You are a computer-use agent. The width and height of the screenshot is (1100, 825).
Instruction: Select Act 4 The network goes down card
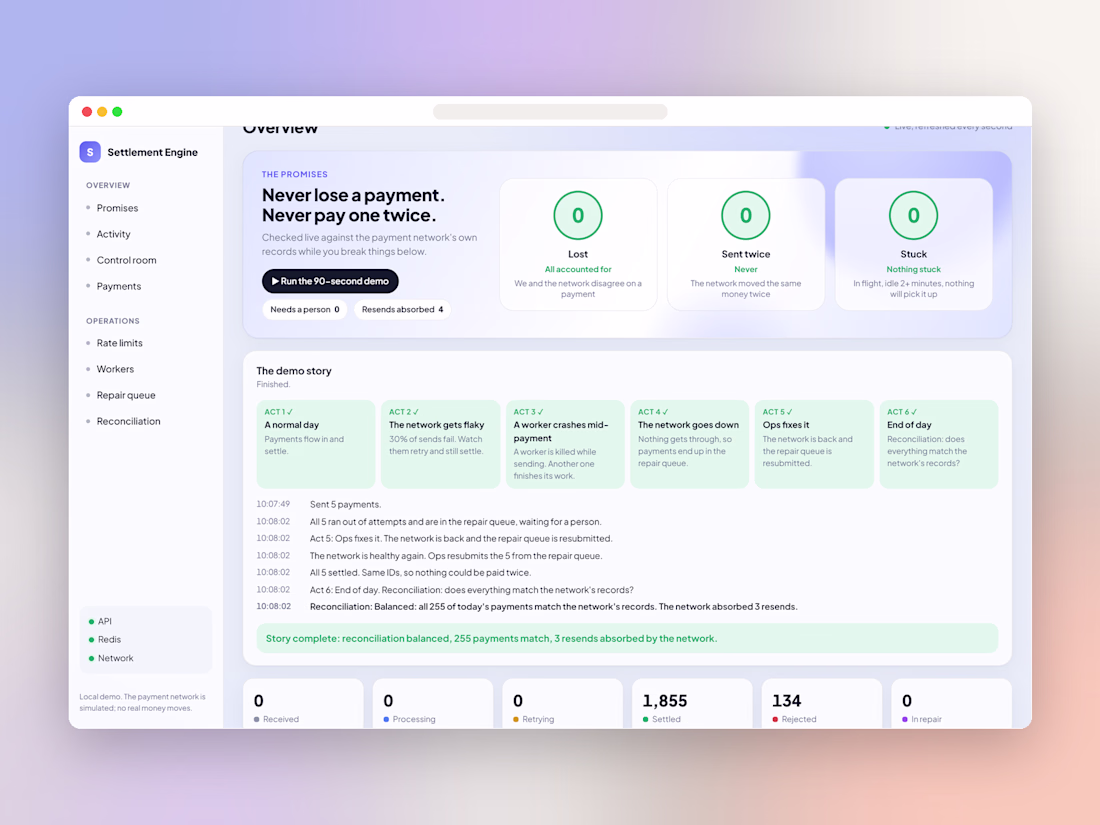pyautogui.click(x=689, y=444)
